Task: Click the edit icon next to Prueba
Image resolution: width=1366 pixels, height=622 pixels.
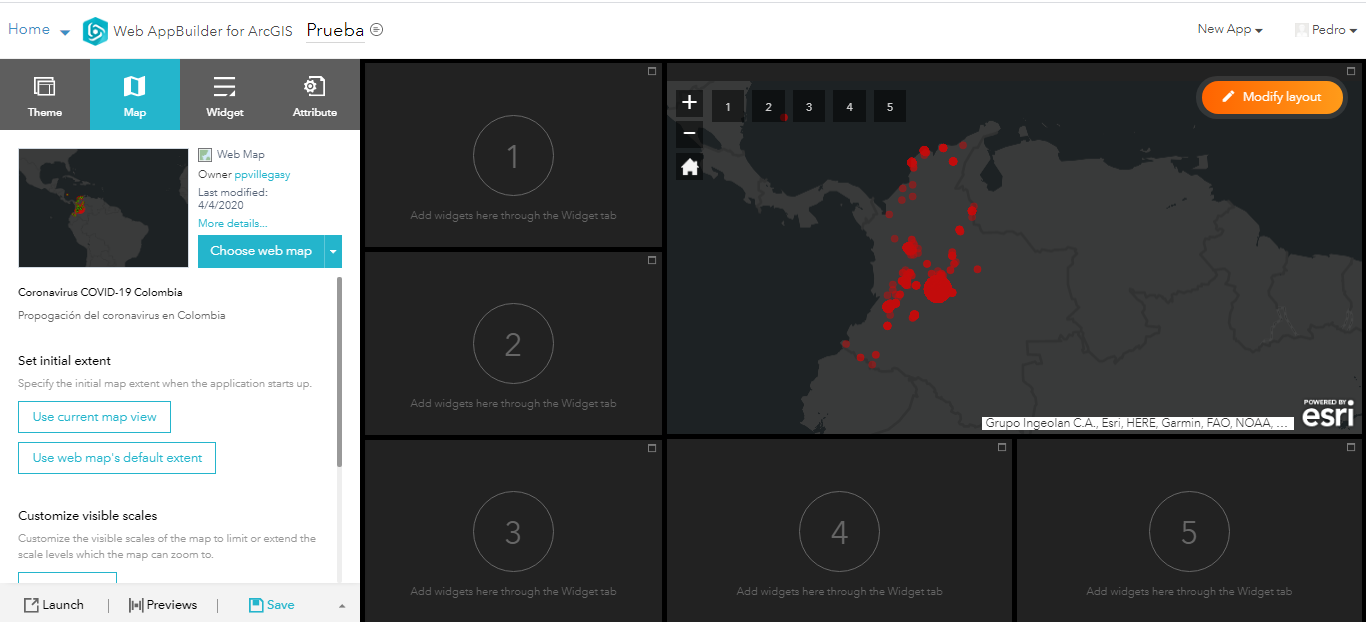Action: point(375,30)
